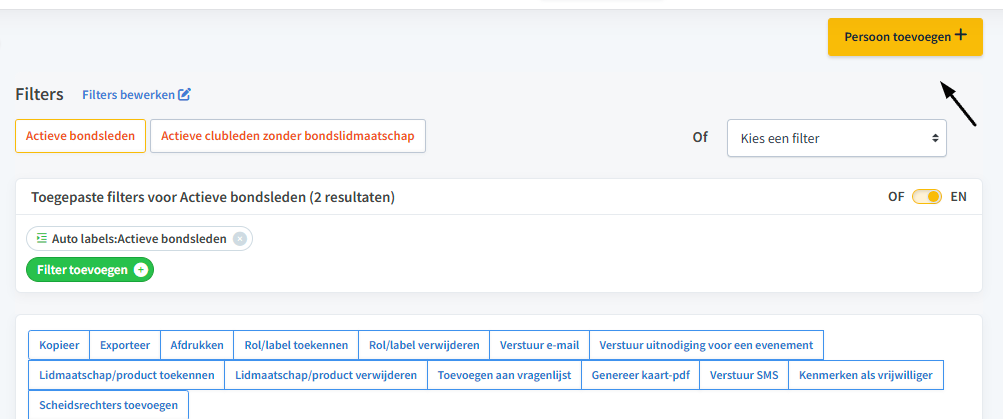Click Afdrukken to print the list
Image resolution: width=1003 pixels, height=419 pixels.
[x=197, y=345]
